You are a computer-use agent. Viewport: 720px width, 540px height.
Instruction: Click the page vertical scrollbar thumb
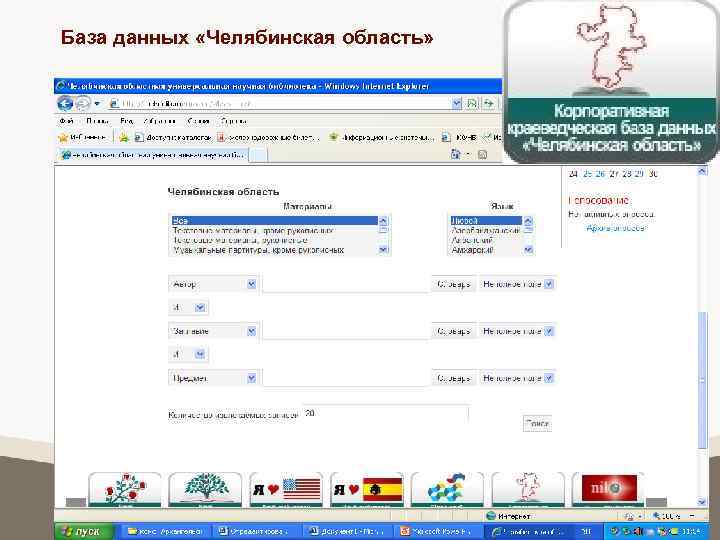[702, 380]
